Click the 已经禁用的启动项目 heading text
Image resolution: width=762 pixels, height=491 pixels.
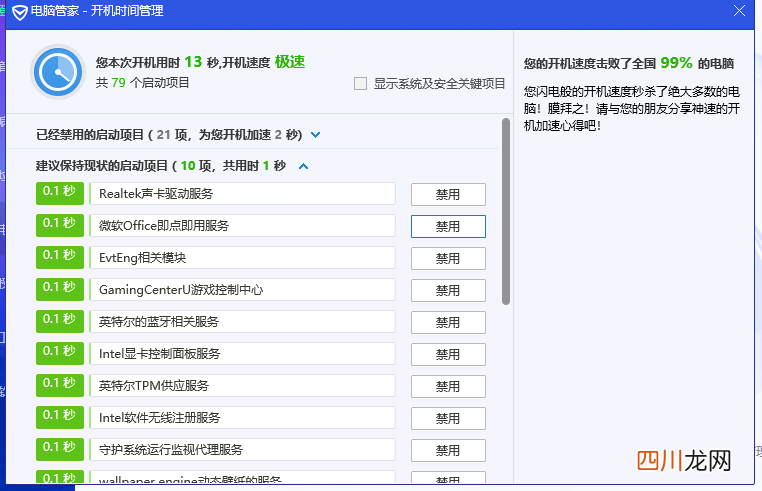pyautogui.click(x=169, y=135)
